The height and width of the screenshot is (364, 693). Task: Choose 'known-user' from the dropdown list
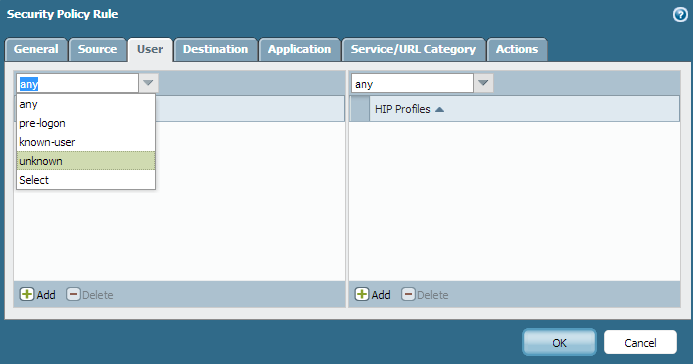pyautogui.click(x=86, y=142)
